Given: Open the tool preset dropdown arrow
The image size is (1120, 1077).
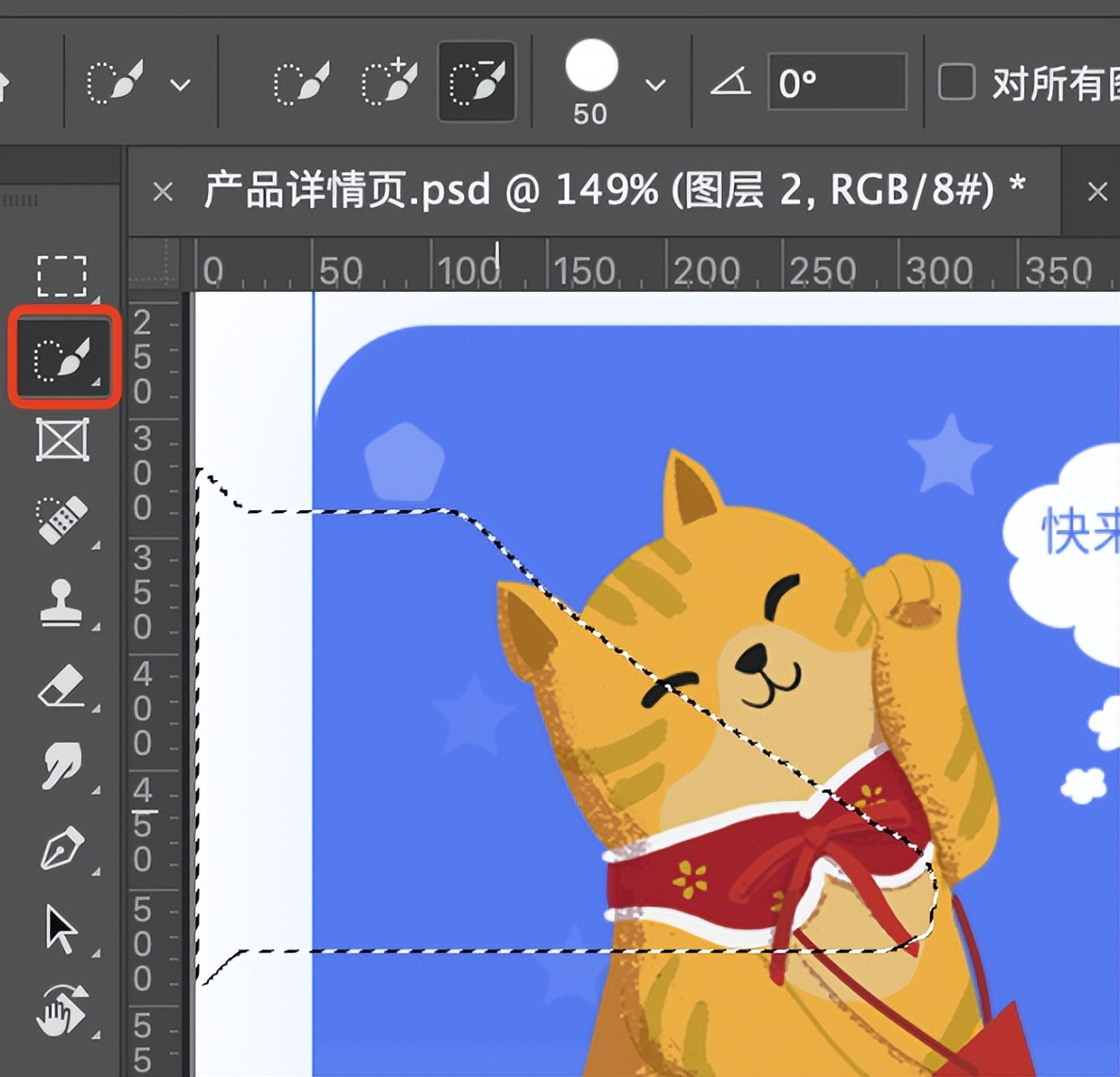Looking at the screenshot, I should coord(180,85).
